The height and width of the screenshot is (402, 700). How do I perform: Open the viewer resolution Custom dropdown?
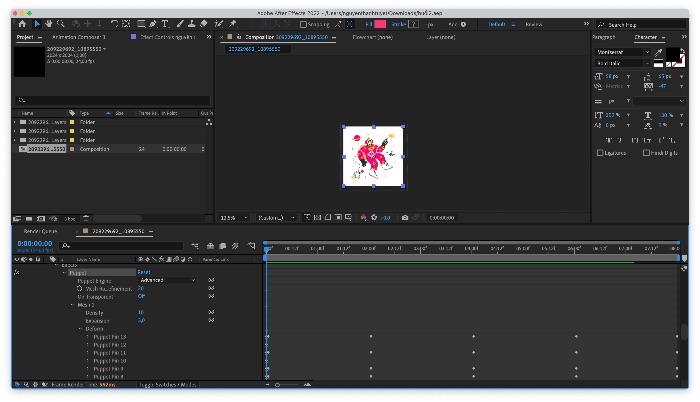tap(276, 218)
